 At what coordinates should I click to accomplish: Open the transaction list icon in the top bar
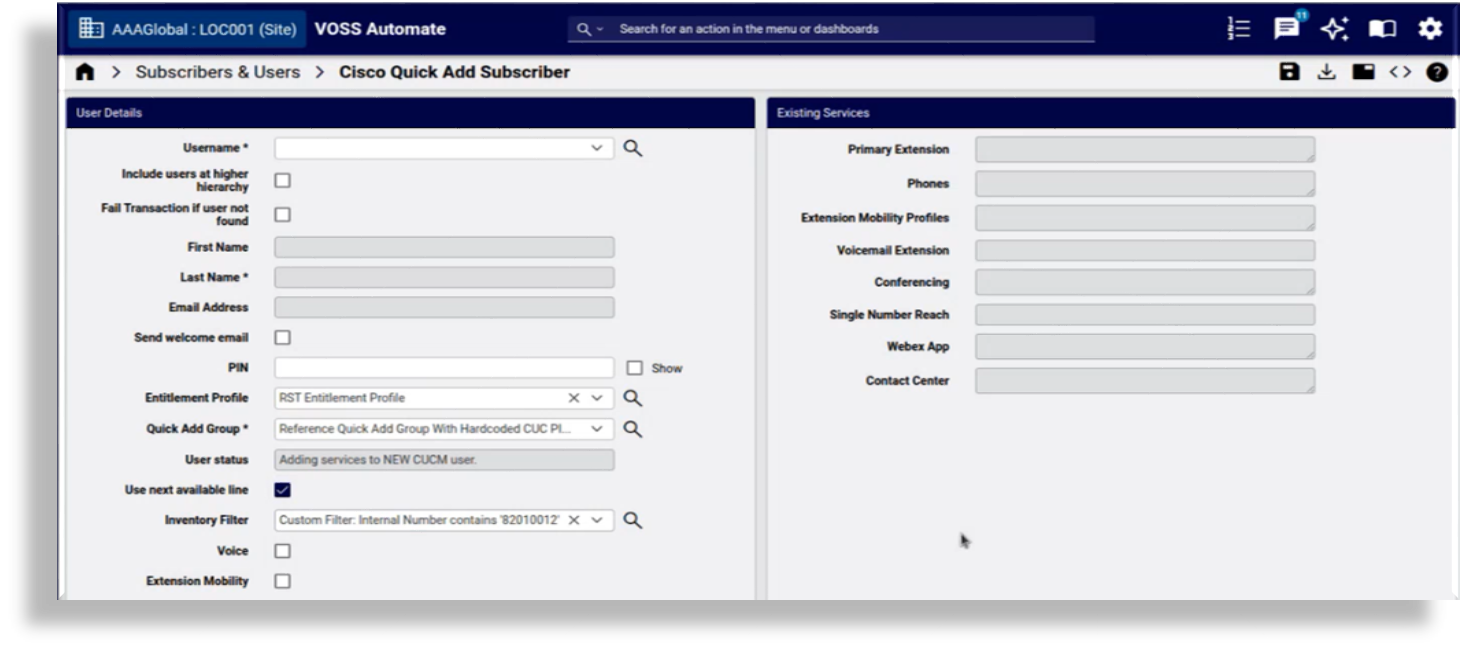point(1238,29)
